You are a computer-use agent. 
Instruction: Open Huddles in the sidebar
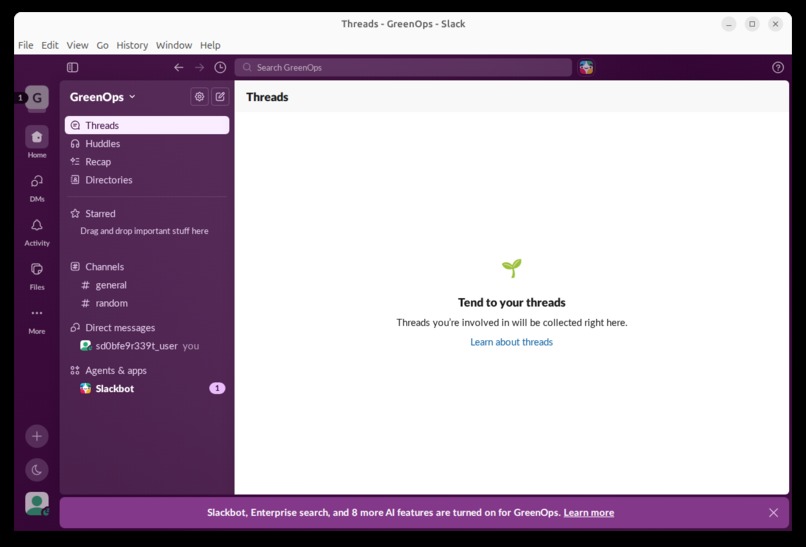[147, 143]
